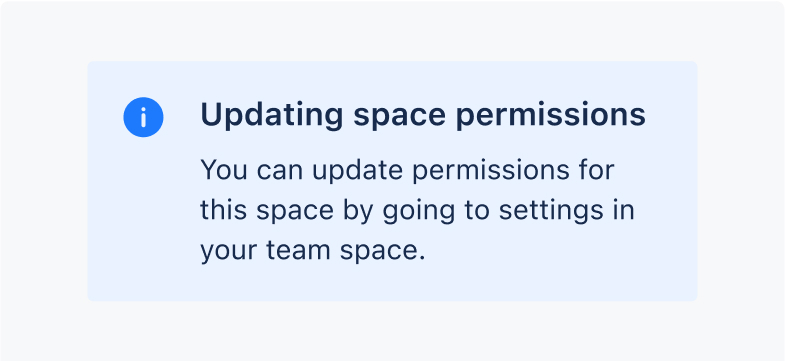The image size is (785, 361).
Task: Click the word 'Updating' in the title
Action: click(x=272, y=116)
